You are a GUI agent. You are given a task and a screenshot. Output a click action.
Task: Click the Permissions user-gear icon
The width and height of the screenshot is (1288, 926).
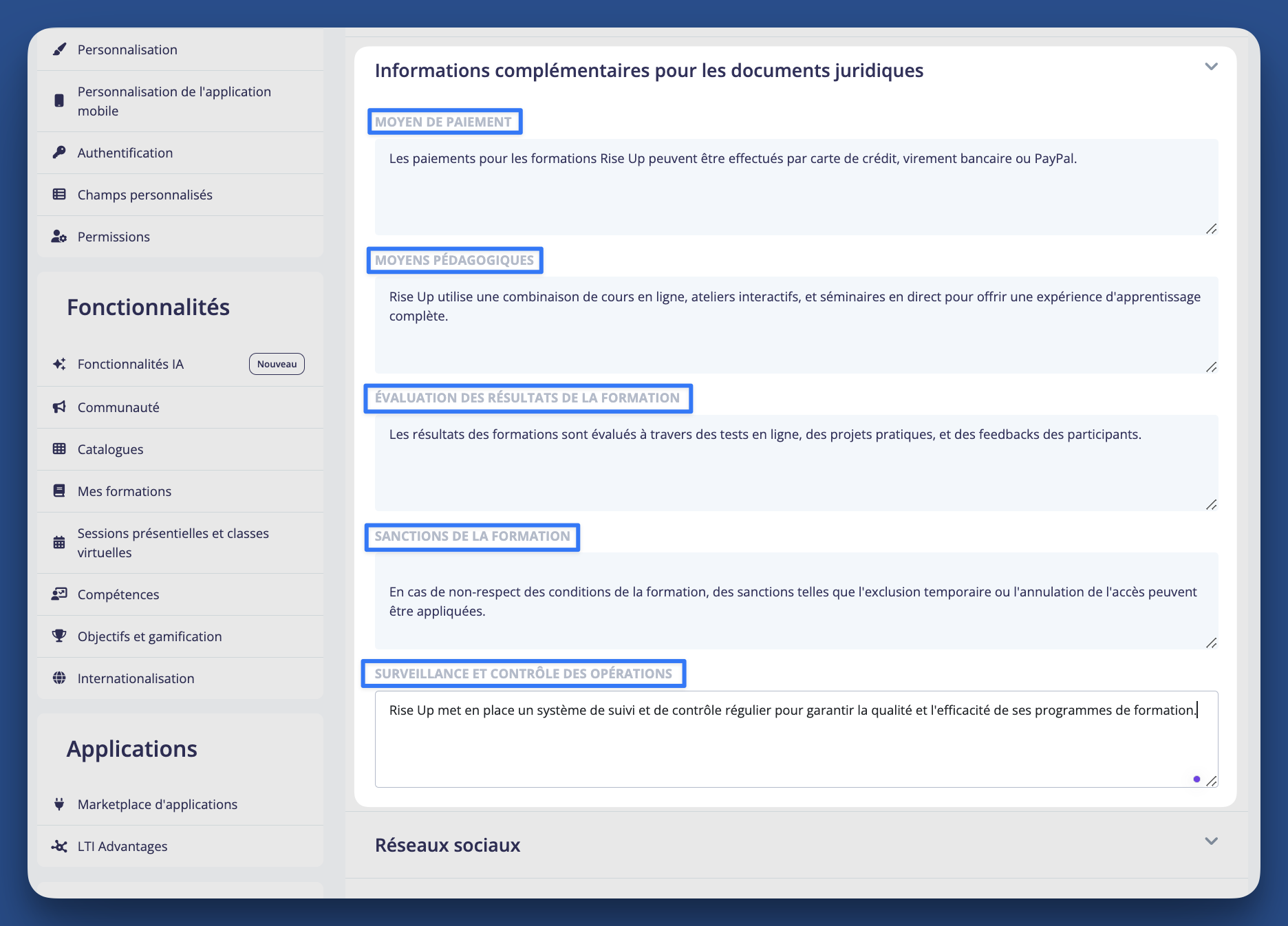pos(59,237)
